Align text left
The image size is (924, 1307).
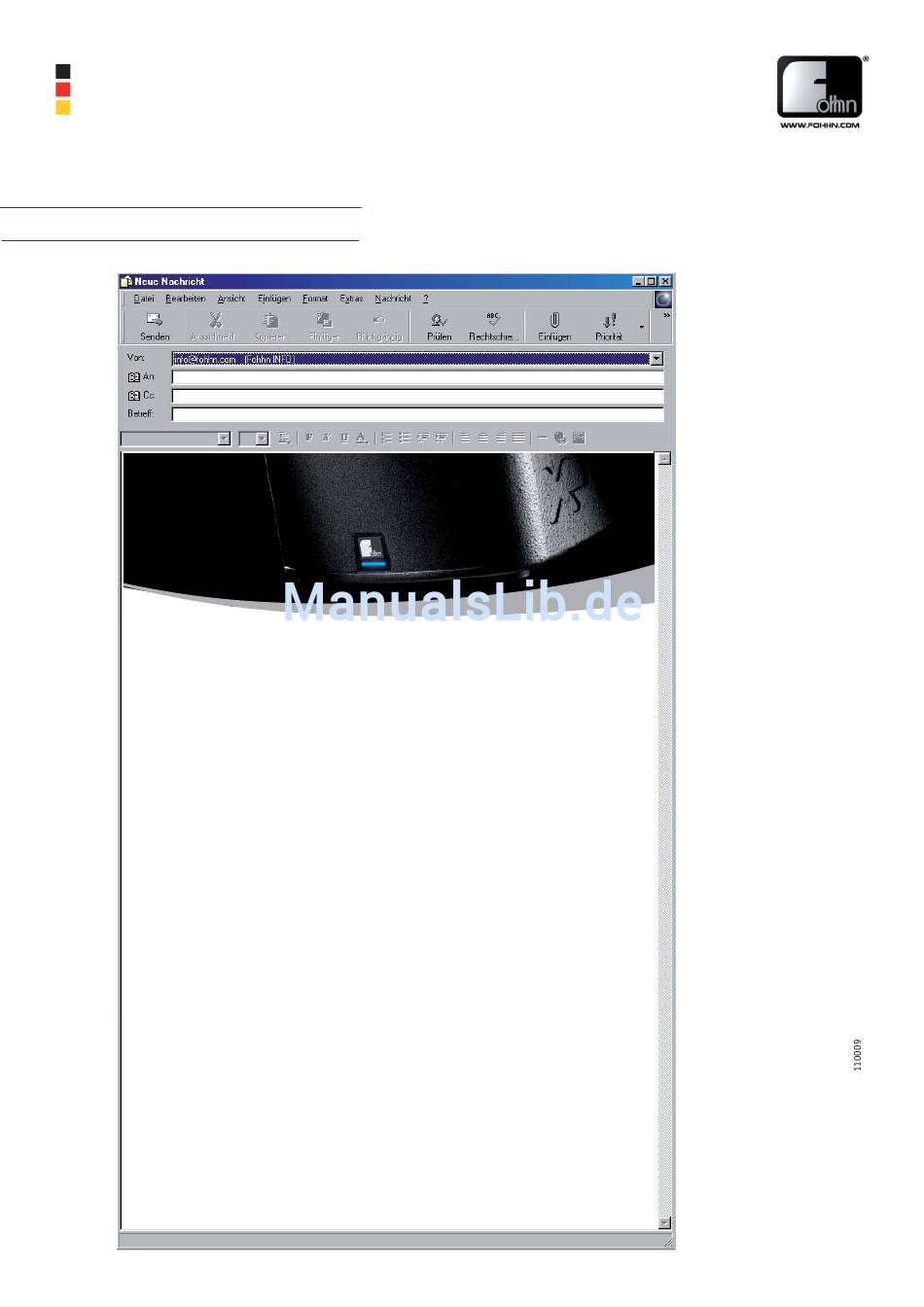pos(465,439)
